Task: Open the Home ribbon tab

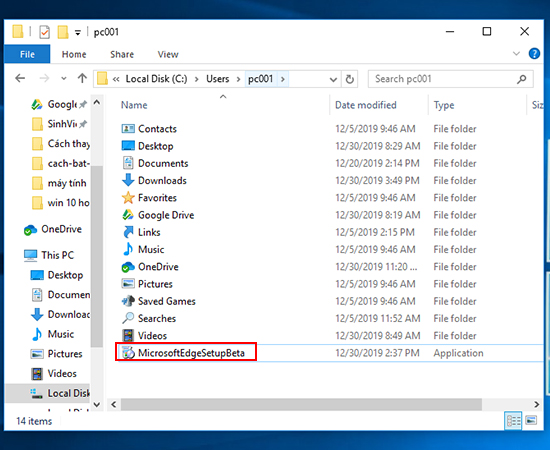Action: point(74,54)
